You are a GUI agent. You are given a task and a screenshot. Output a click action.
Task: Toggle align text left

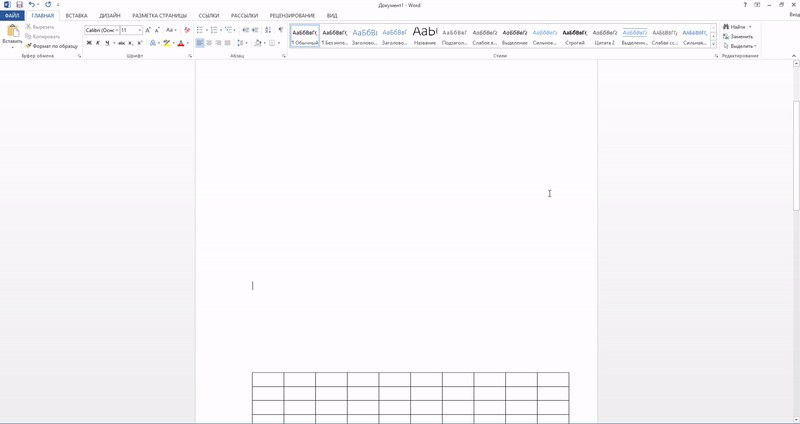pyautogui.click(x=200, y=43)
